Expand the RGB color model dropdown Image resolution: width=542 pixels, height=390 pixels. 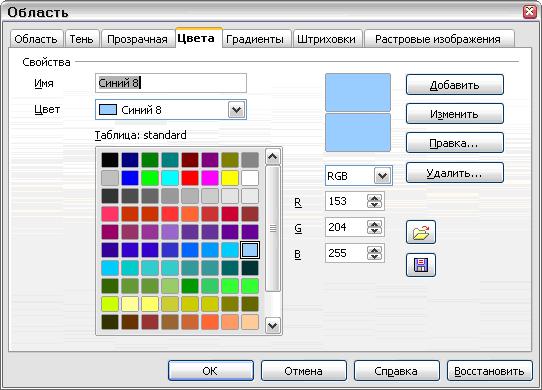coord(383,176)
